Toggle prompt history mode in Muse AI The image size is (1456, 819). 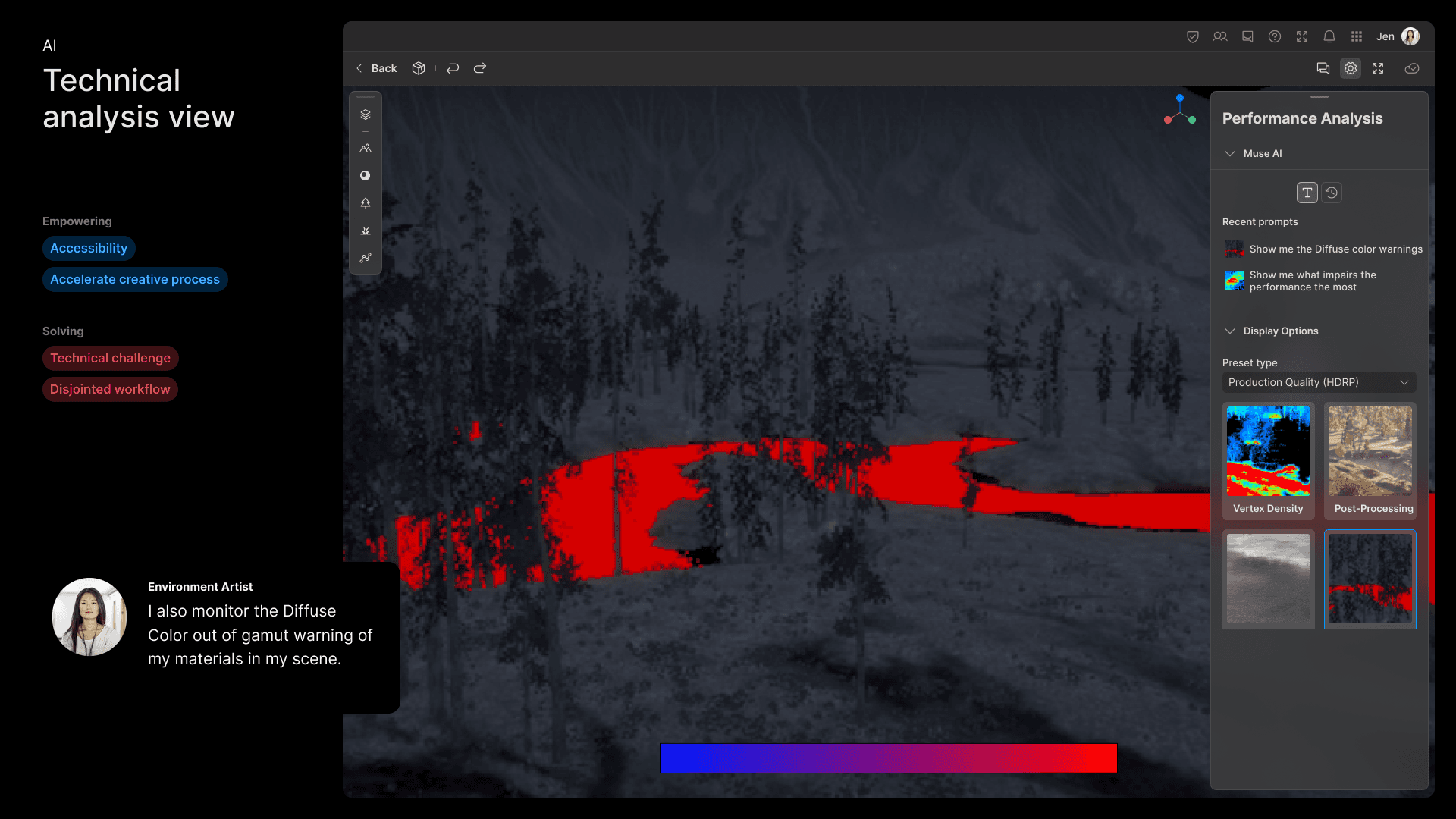(x=1332, y=193)
